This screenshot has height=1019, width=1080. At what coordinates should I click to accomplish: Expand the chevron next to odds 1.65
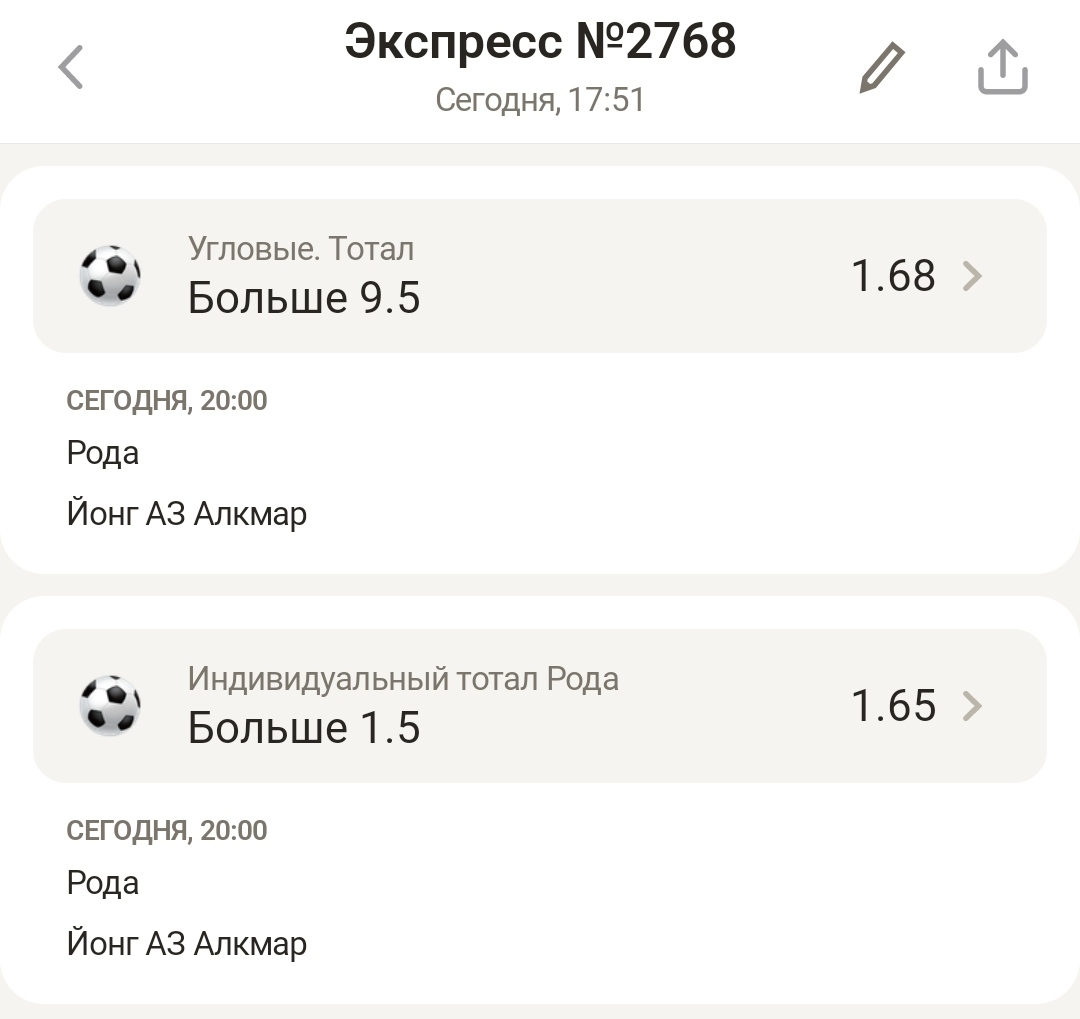pyautogui.click(x=972, y=706)
